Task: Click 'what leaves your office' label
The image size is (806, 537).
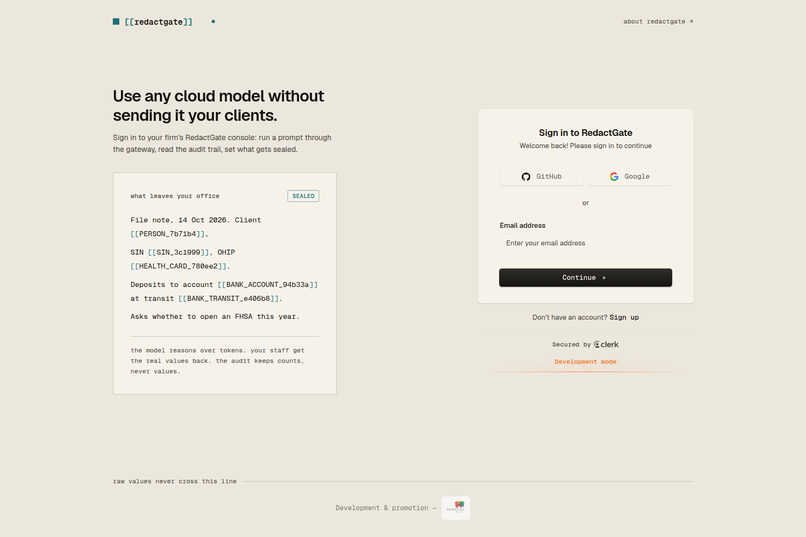Action: coord(175,196)
